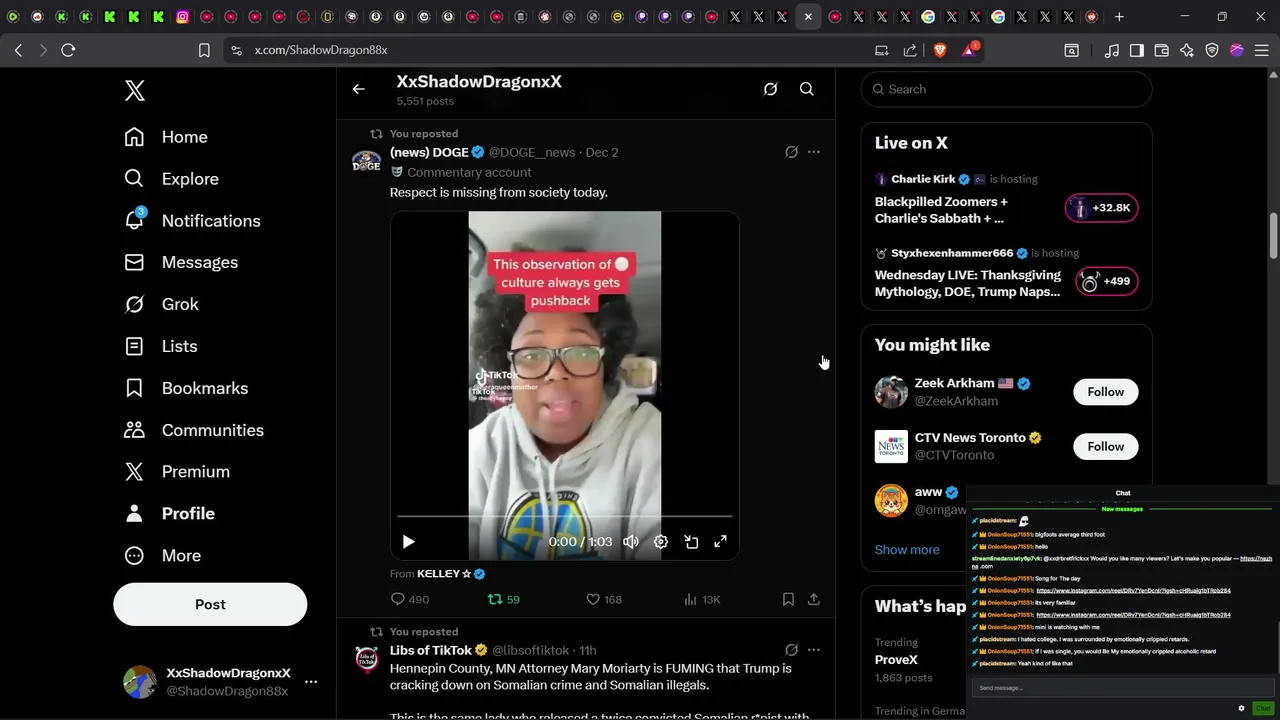Screen dimensions: 1280x720
Task: Open Explore in the sidebar
Action: coord(171,179)
